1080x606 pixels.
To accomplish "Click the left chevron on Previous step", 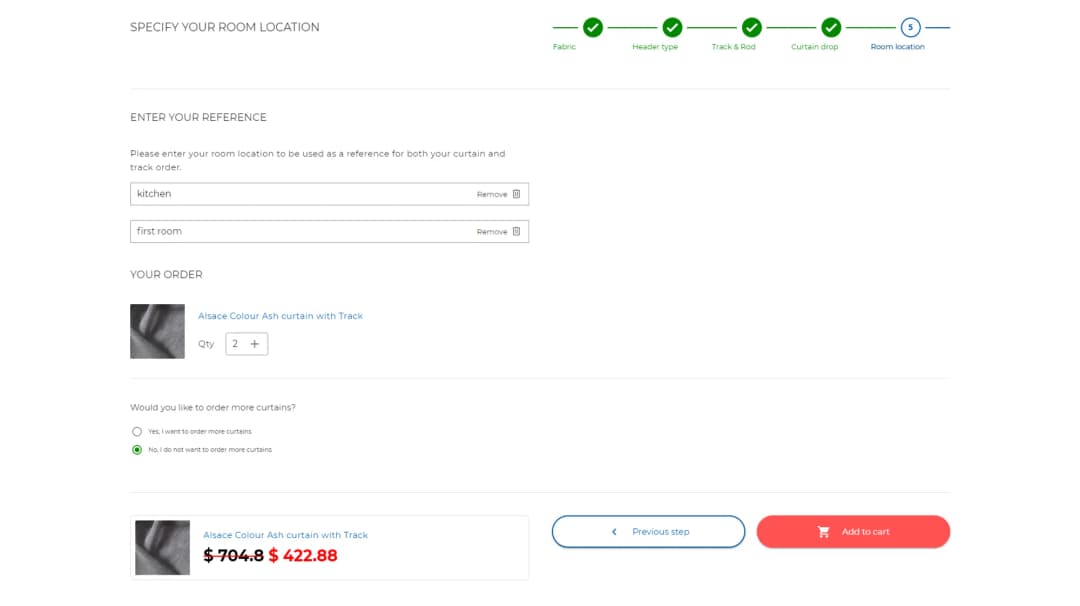I will pos(614,531).
